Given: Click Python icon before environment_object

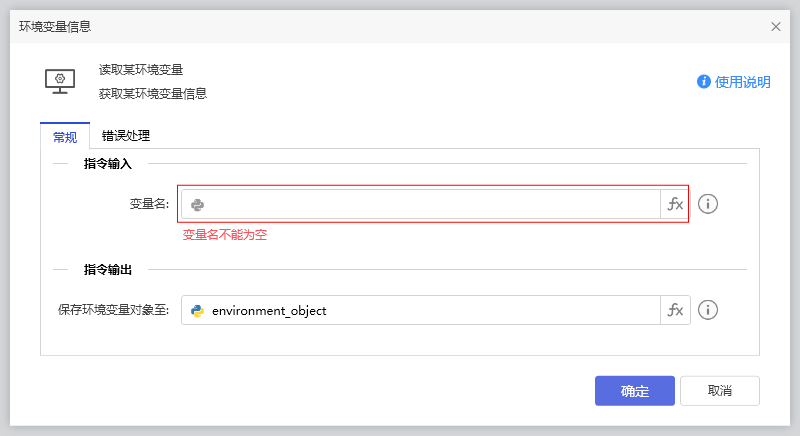Looking at the screenshot, I should 197,310.
